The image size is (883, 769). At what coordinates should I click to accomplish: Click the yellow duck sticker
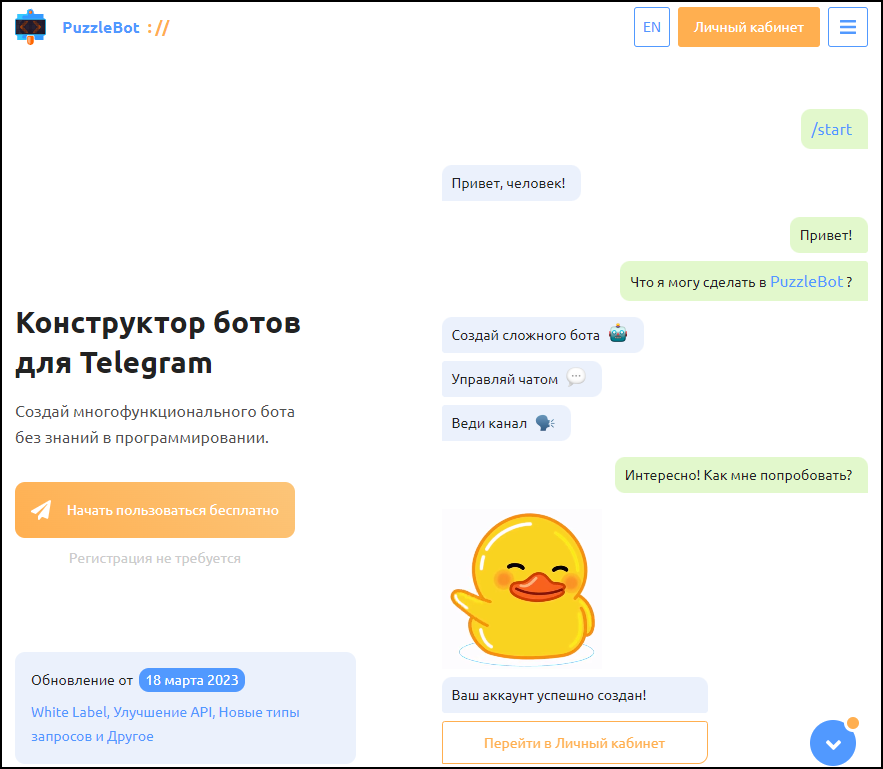tap(523, 588)
